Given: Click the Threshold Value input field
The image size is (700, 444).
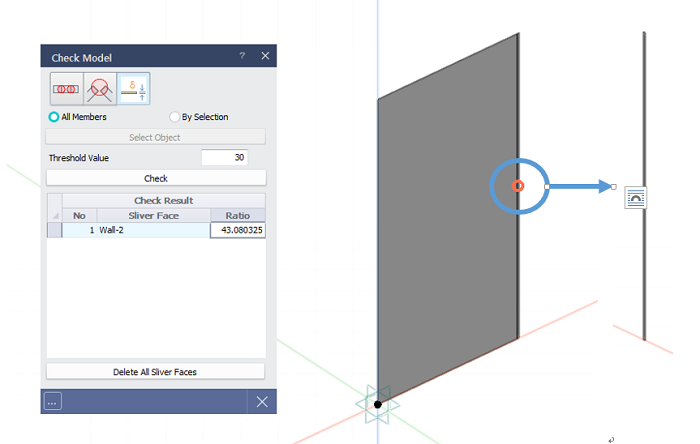Looking at the screenshot, I should pos(224,158).
